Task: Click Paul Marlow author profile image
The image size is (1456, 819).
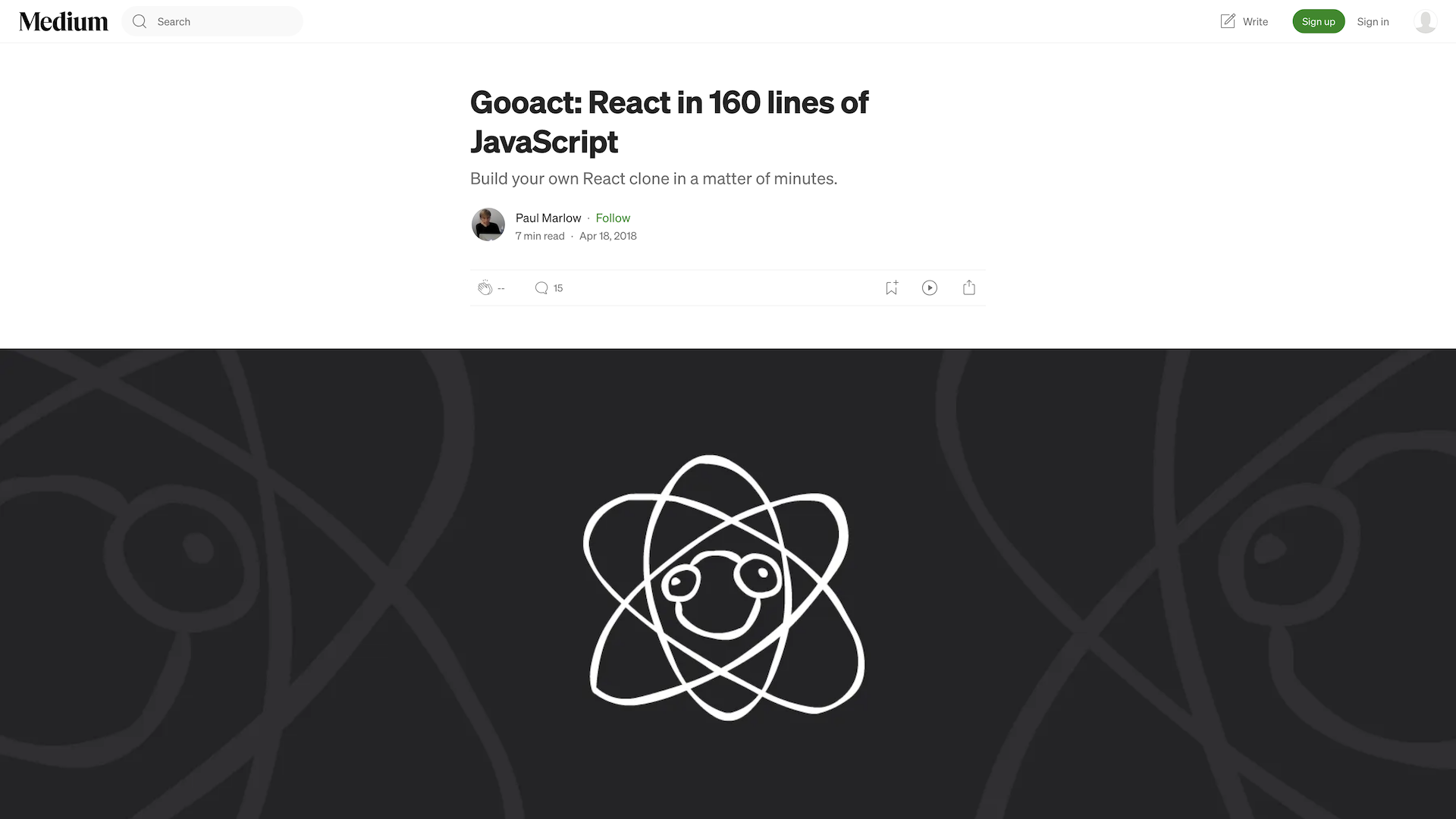Action: (488, 224)
